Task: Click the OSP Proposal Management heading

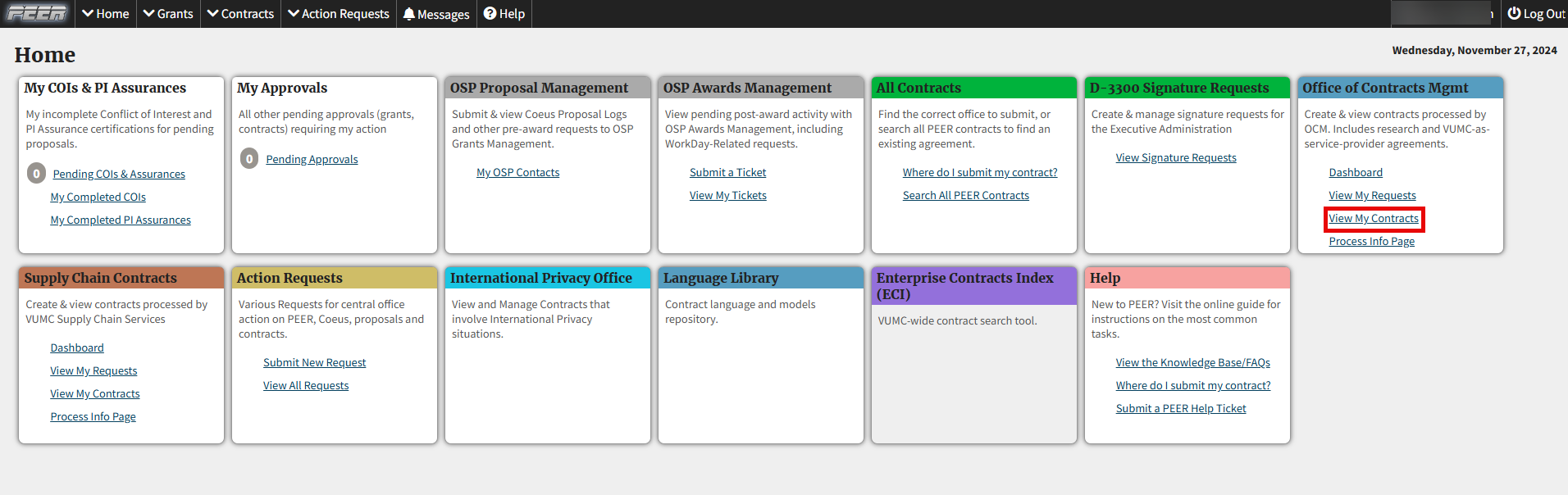Action: (x=548, y=88)
